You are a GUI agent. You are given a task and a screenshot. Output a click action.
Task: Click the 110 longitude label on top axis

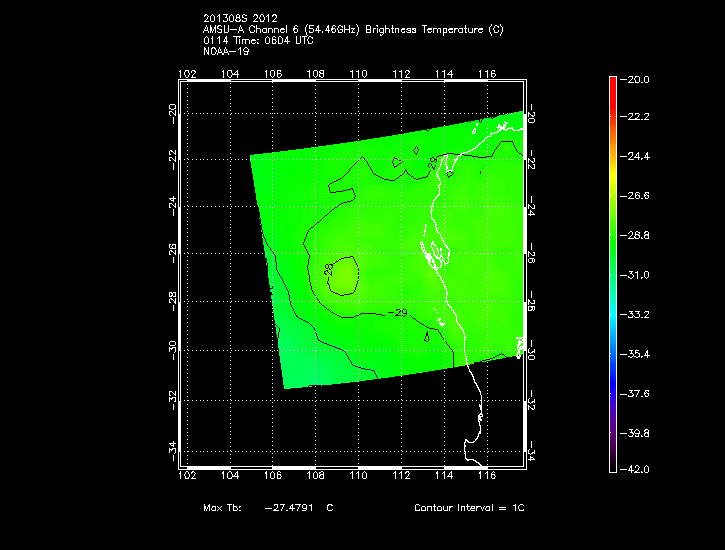pos(358,74)
